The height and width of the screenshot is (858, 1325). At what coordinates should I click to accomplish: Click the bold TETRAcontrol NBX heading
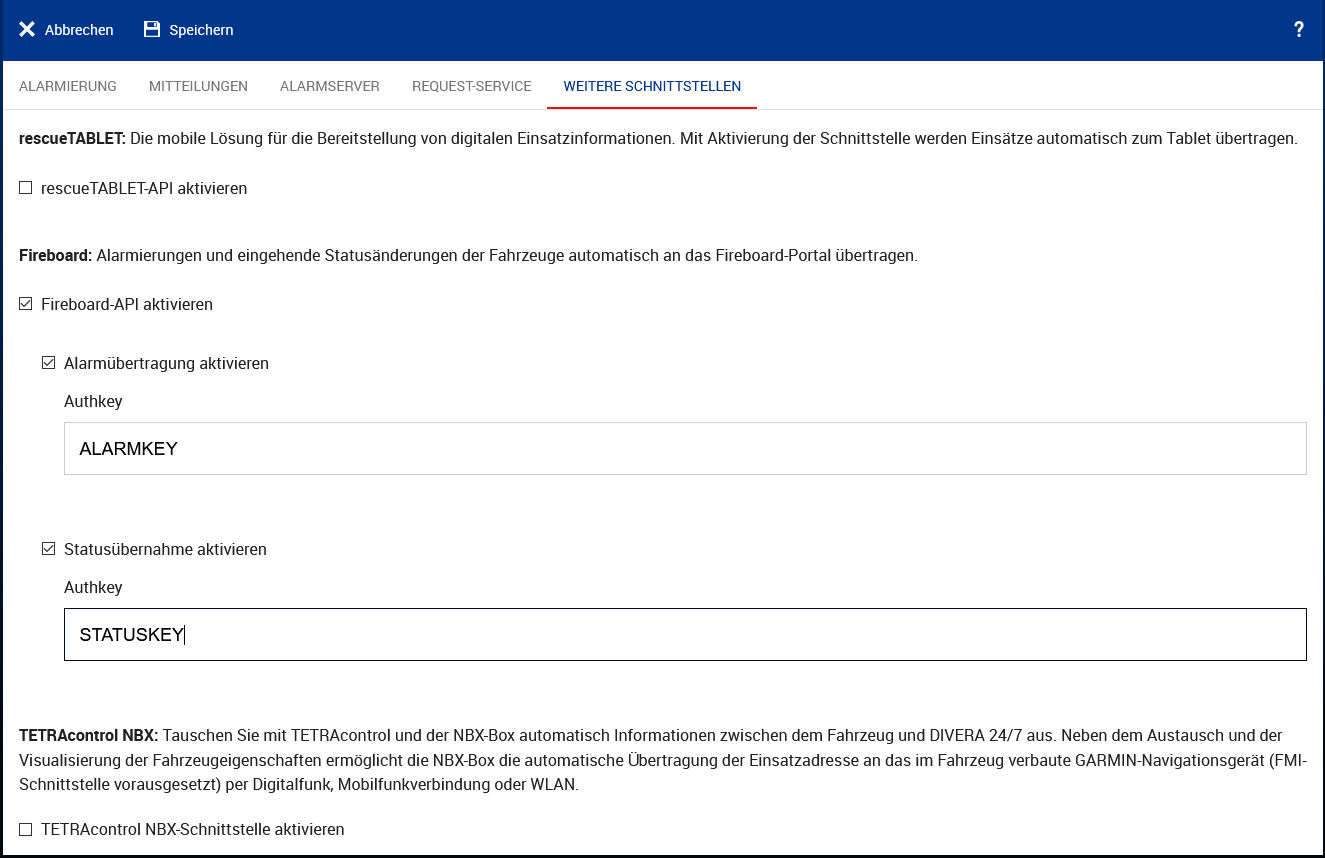pos(88,735)
